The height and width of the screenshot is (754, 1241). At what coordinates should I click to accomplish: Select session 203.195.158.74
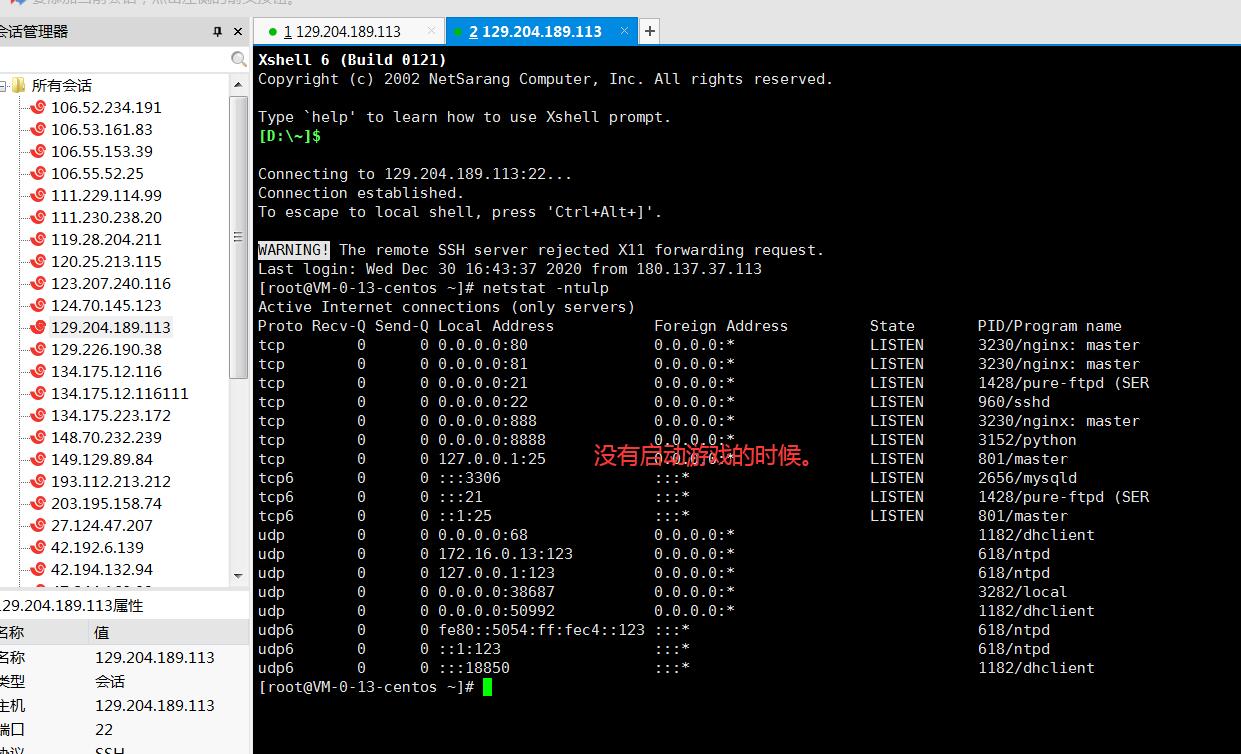pos(106,503)
